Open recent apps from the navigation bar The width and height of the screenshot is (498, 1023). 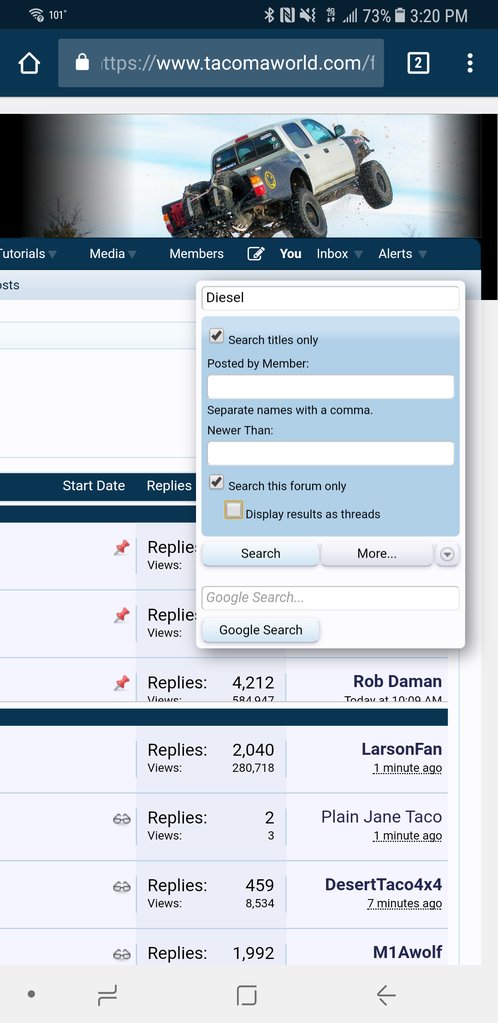(x=108, y=995)
